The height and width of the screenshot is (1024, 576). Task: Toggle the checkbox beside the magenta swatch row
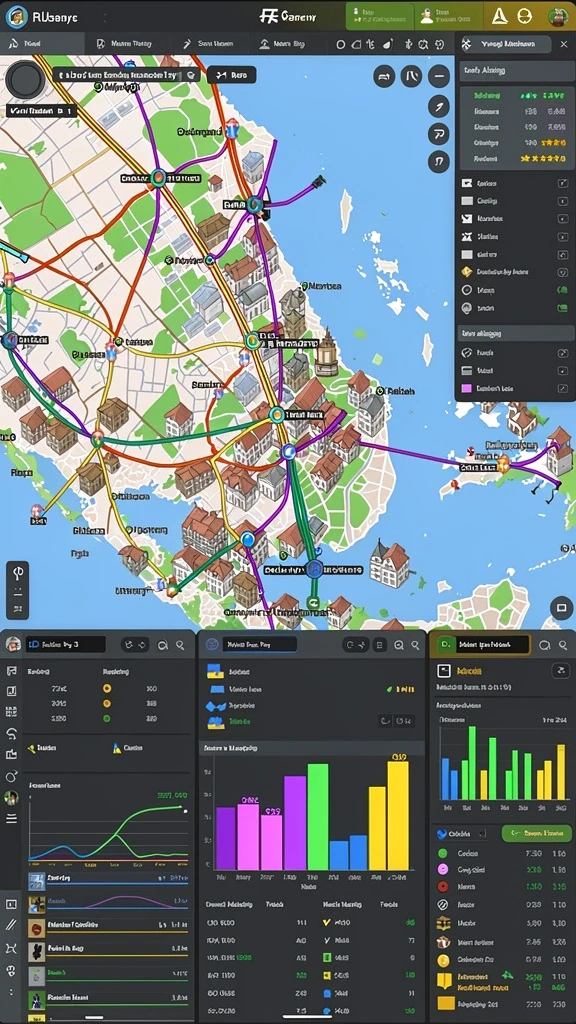563,389
